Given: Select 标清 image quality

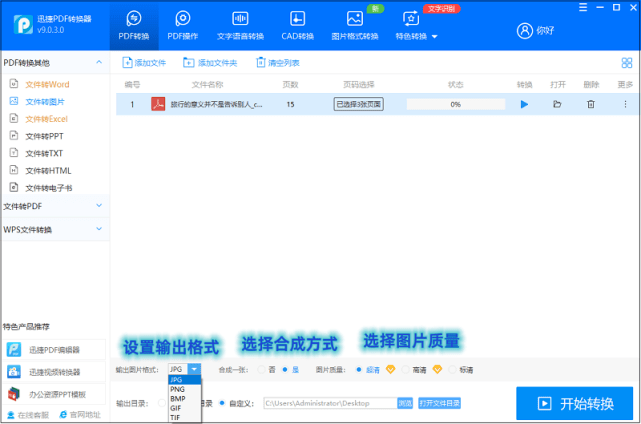Looking at the screenshot, I should click(452, 370).
